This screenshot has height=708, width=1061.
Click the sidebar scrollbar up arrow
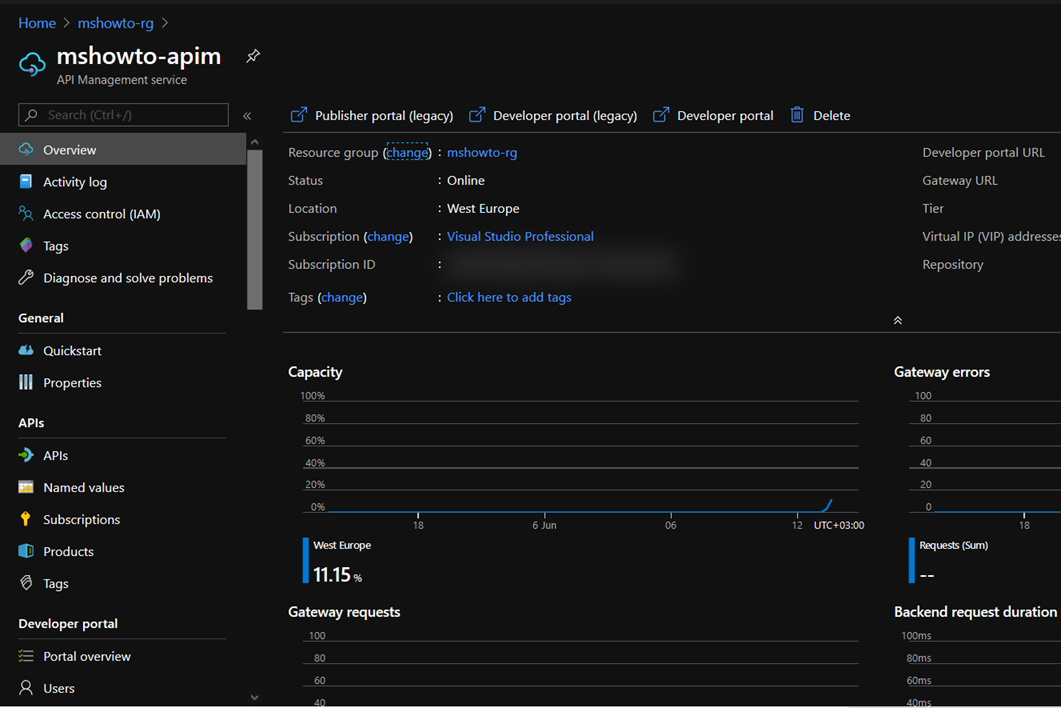(x=254, y=142)
